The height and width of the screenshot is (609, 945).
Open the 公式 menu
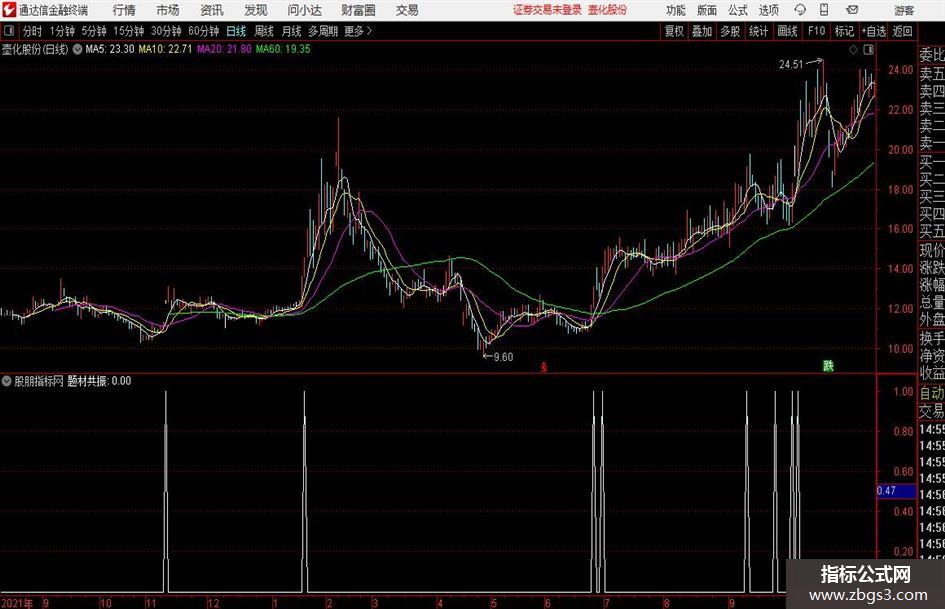pyautogui.click(x=737, y=10)
